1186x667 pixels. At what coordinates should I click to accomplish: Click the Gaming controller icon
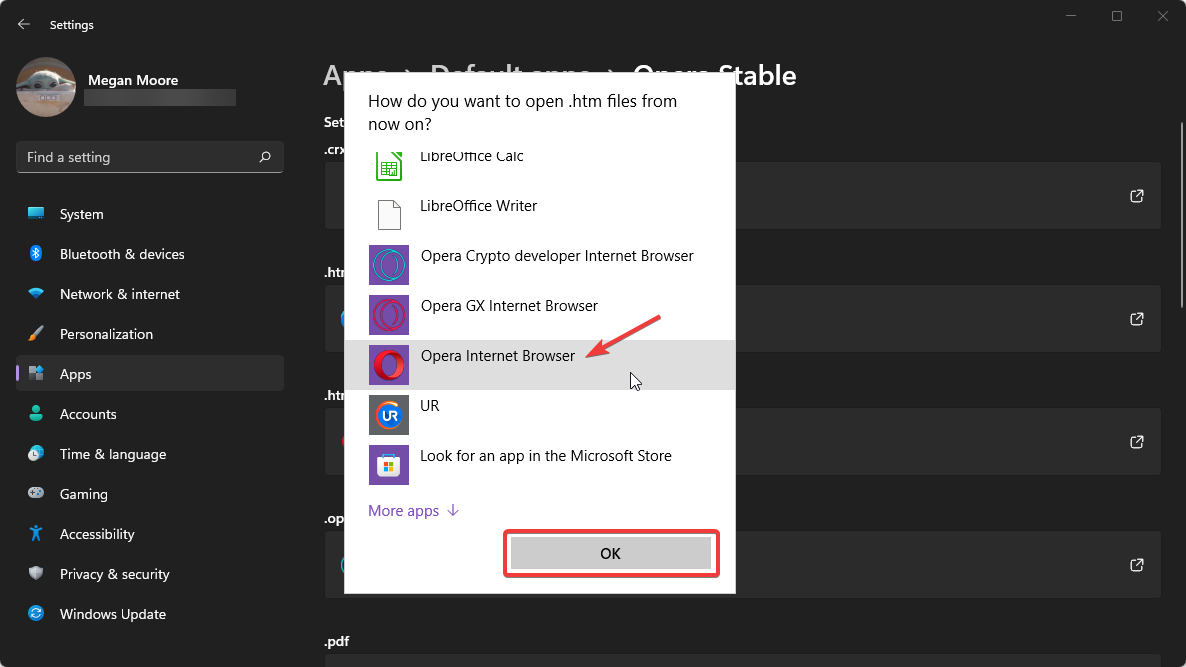36,493
